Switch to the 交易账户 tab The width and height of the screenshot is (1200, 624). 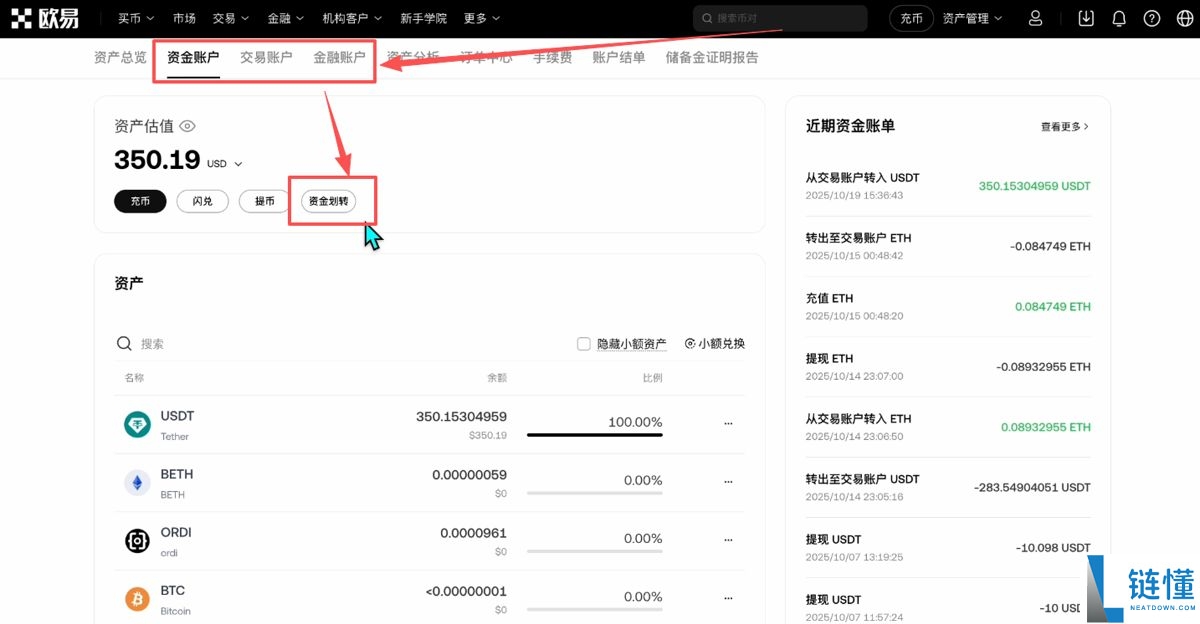266,57
